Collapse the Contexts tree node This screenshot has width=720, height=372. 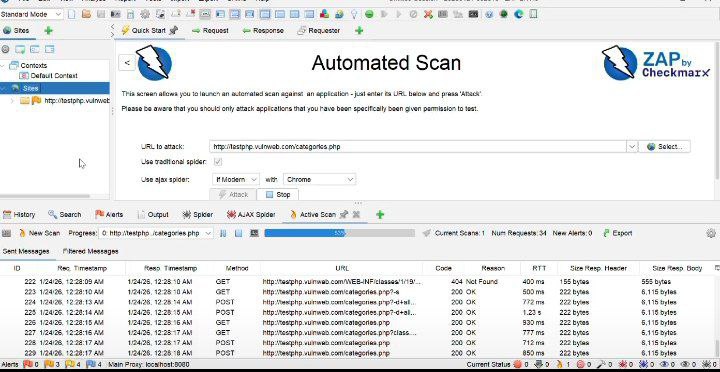click(x=3, y=66)
